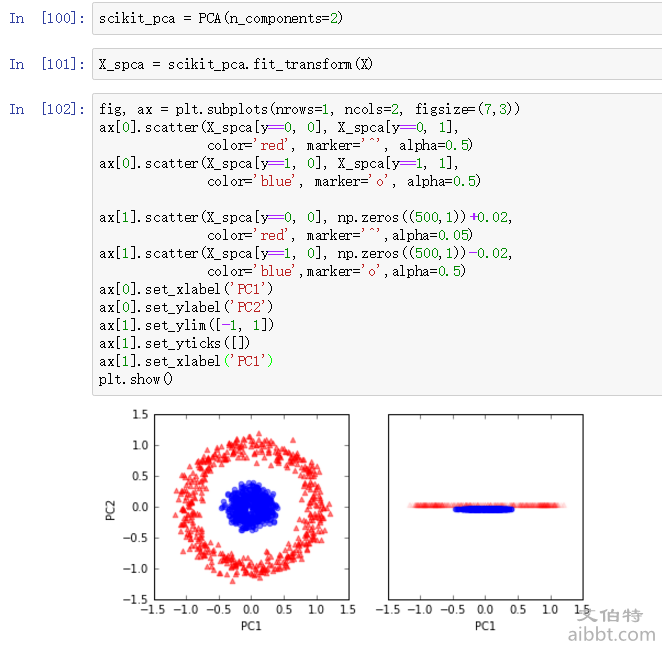Click the line 'ax[0].set_ylabel('PC2')'
This screenshot has width=662, height=646.
pyautogui.click(x=186, y=307)
